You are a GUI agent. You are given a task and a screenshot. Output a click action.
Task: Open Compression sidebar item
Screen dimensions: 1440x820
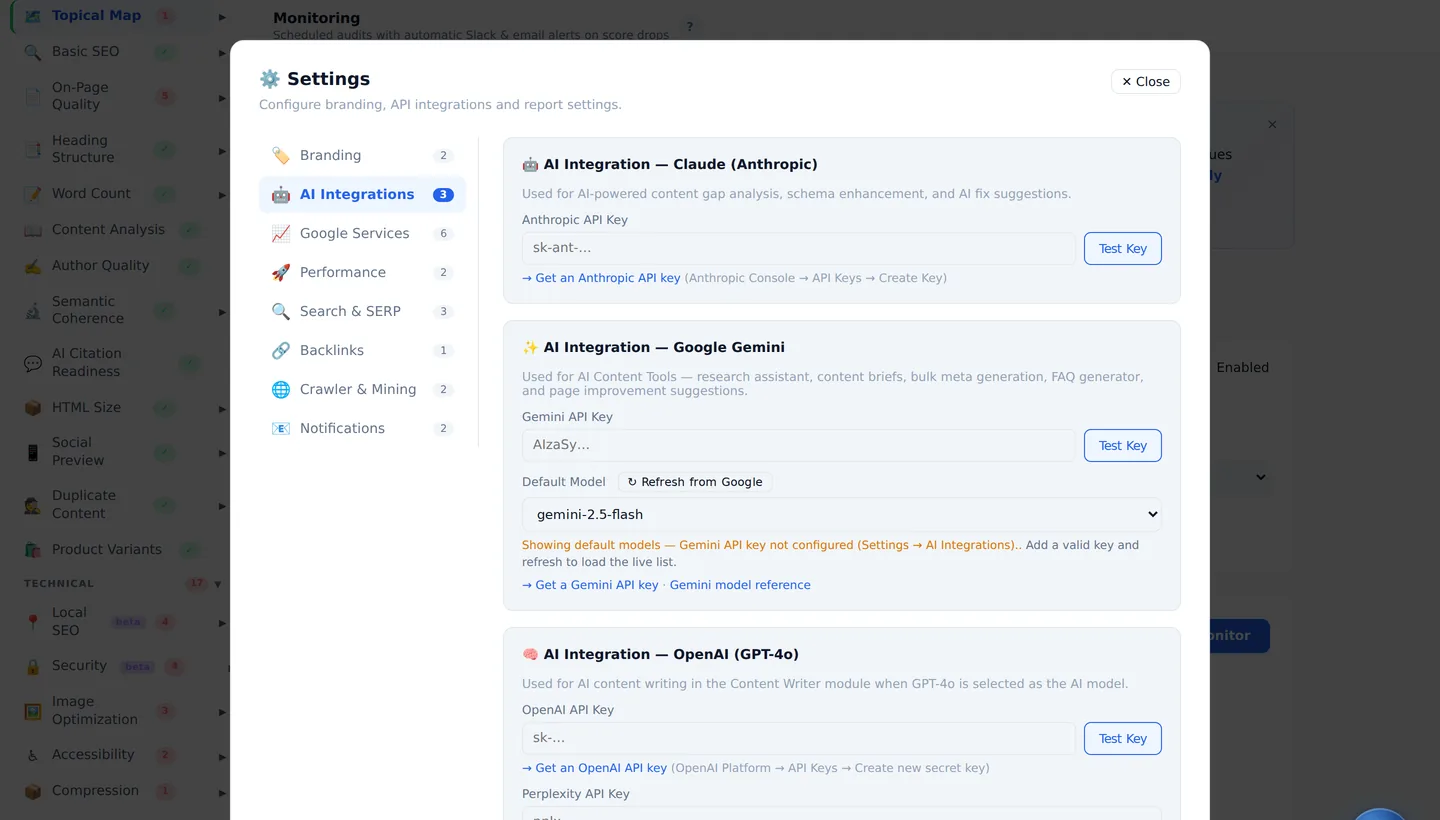95,791
